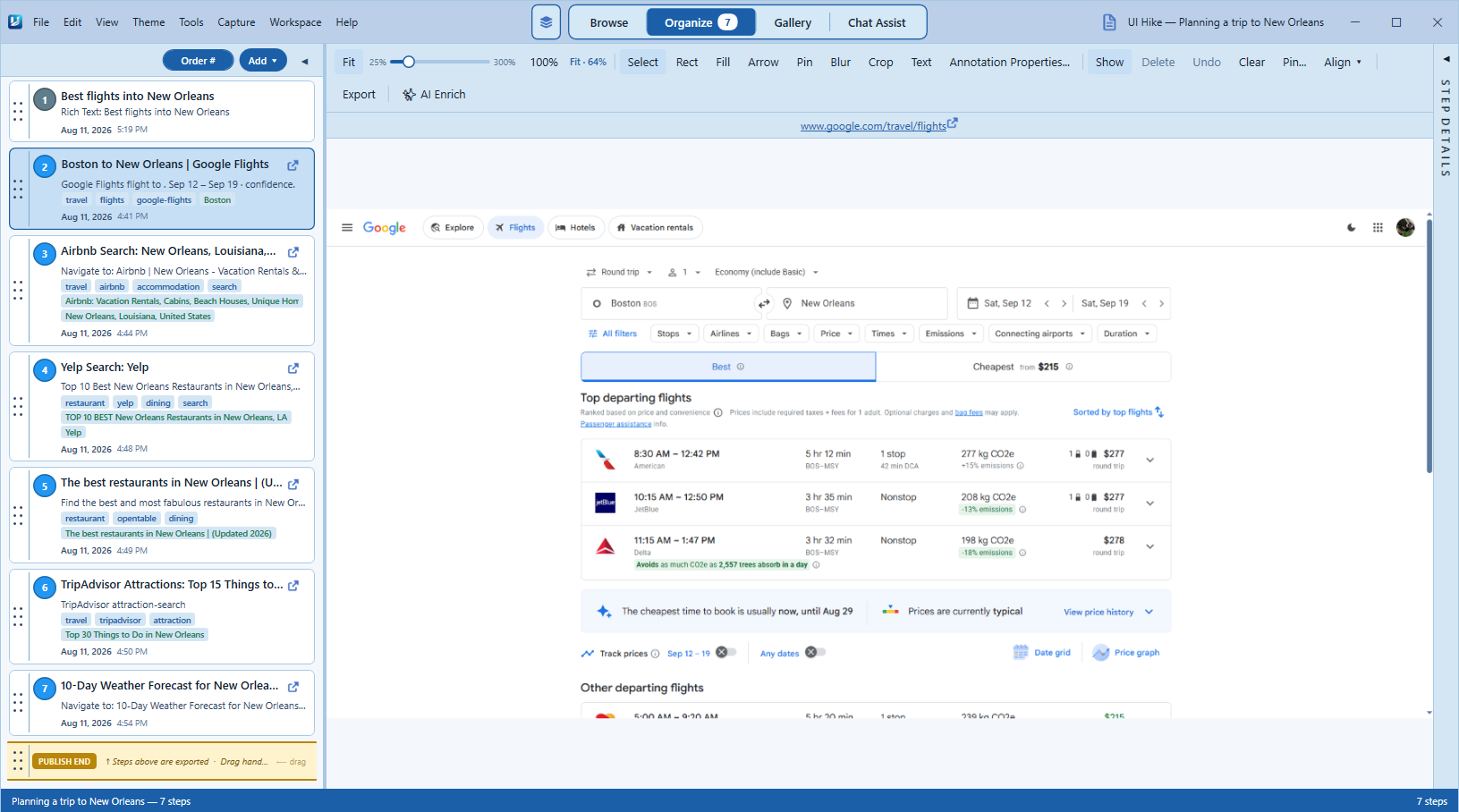Click the All filters button
Viewport: 1459px width, 812px height.
(613, 334)
